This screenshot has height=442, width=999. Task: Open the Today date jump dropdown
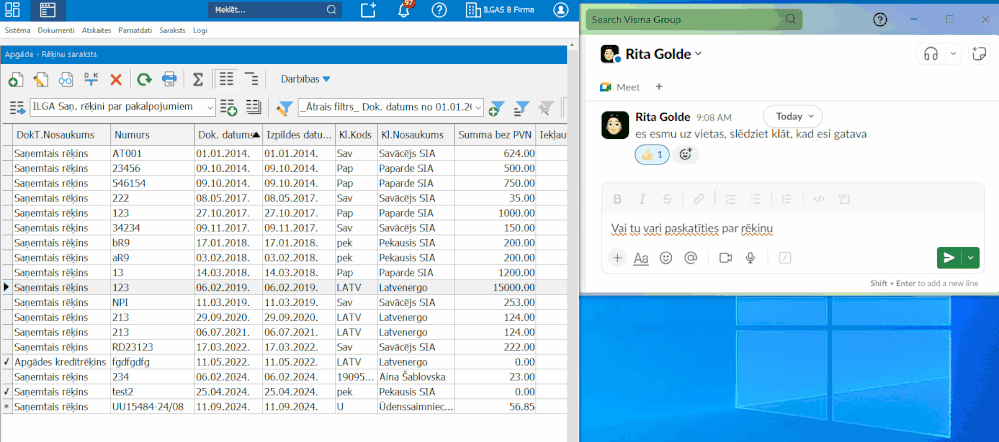(793, 117)
